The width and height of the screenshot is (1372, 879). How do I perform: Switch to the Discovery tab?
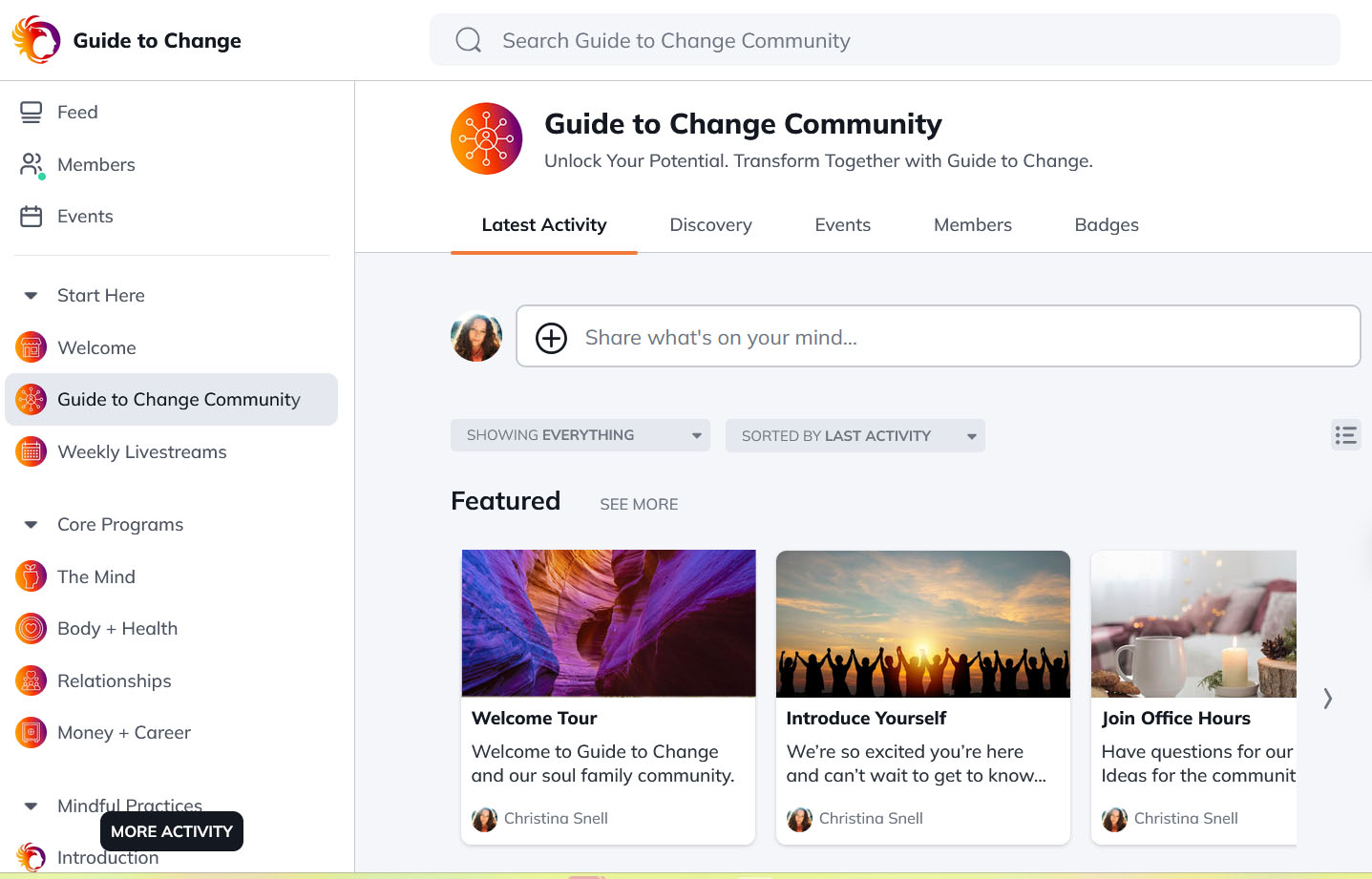click(x=710, y=224)
